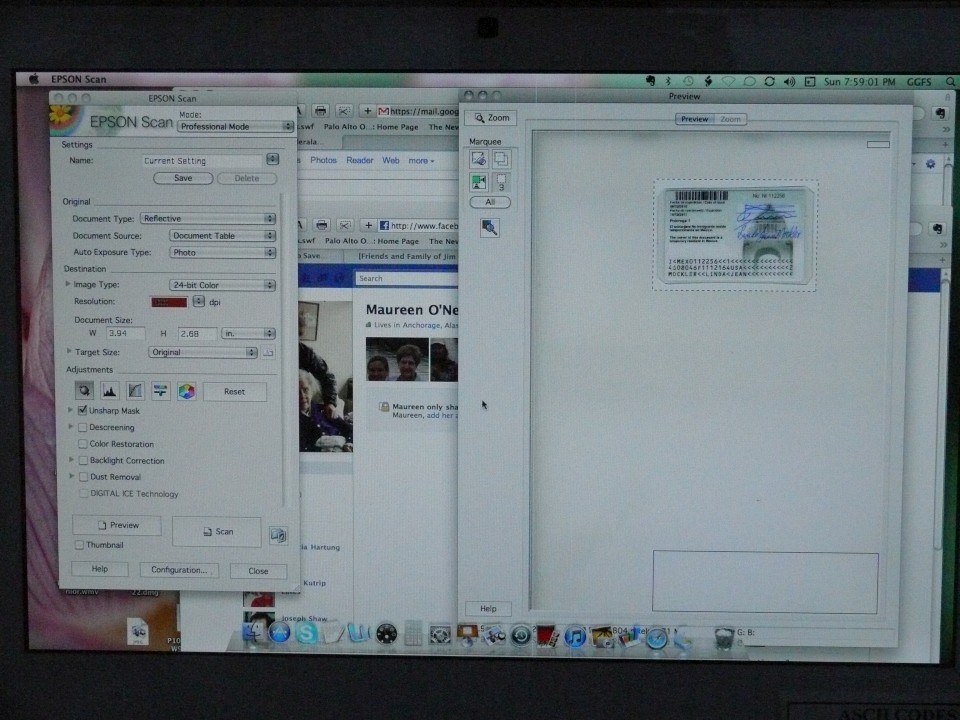Open the Image Adjustment sliders tool
The width and height of the screenshot is (960, 720).
[161, 390]
